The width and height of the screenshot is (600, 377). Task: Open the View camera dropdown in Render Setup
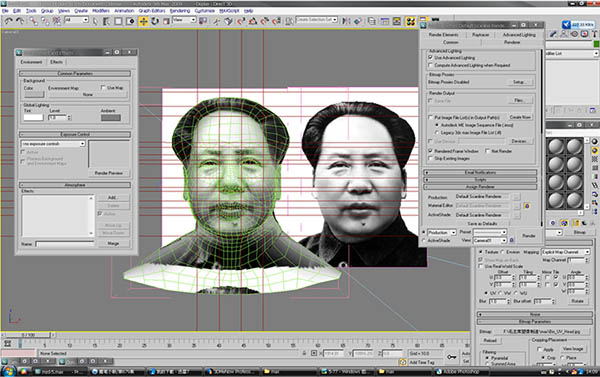point(490,240)
